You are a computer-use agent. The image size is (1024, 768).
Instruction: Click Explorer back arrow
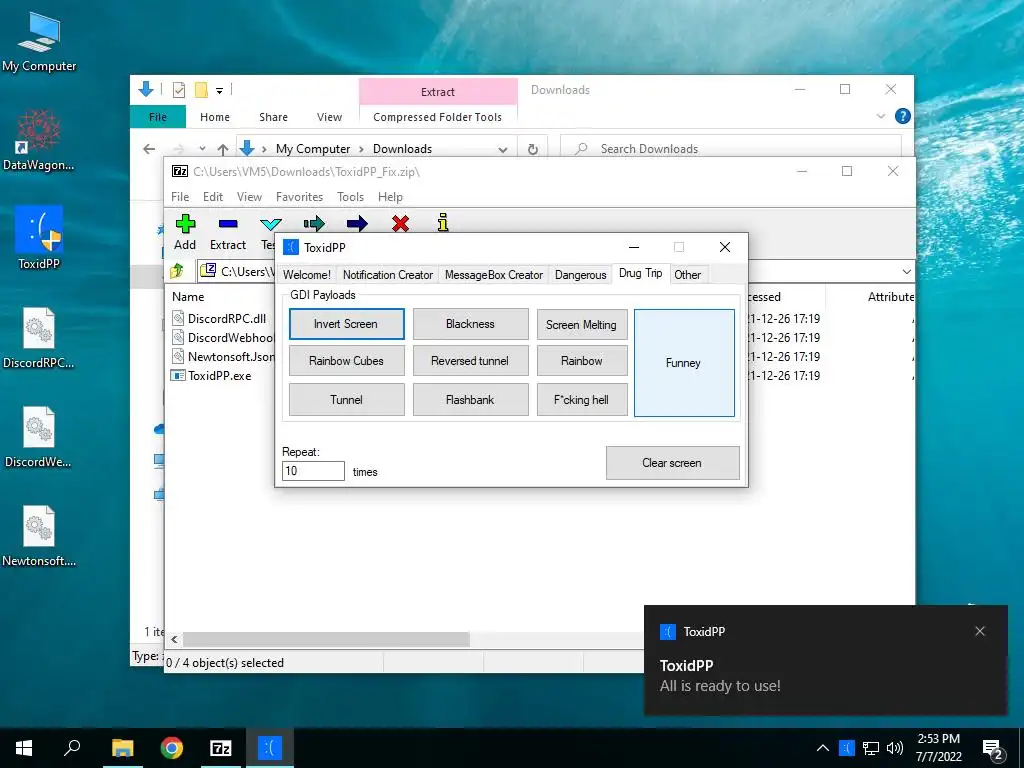point(149,149)
